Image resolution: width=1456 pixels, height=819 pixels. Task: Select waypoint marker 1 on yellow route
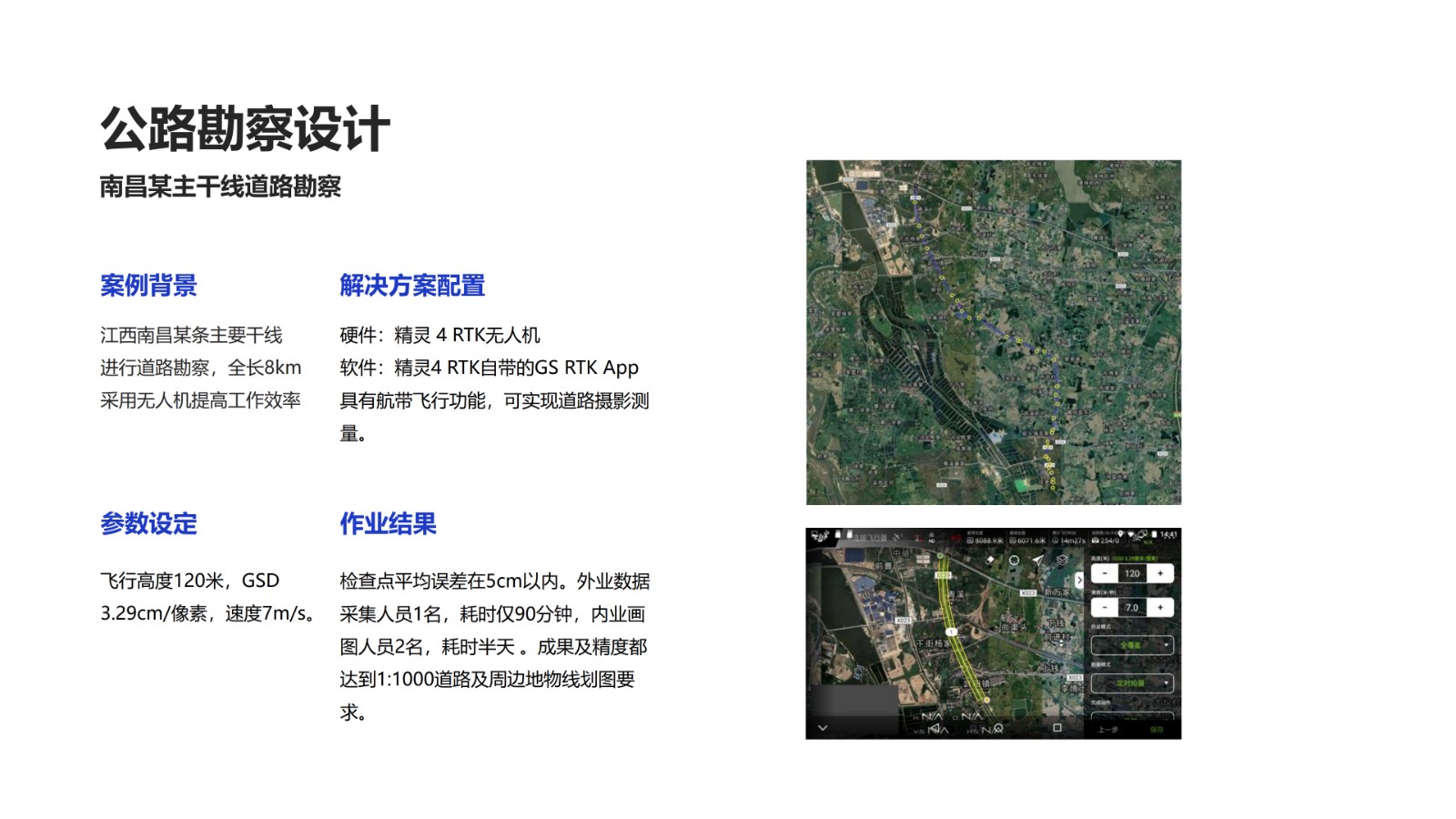point(951,632)
